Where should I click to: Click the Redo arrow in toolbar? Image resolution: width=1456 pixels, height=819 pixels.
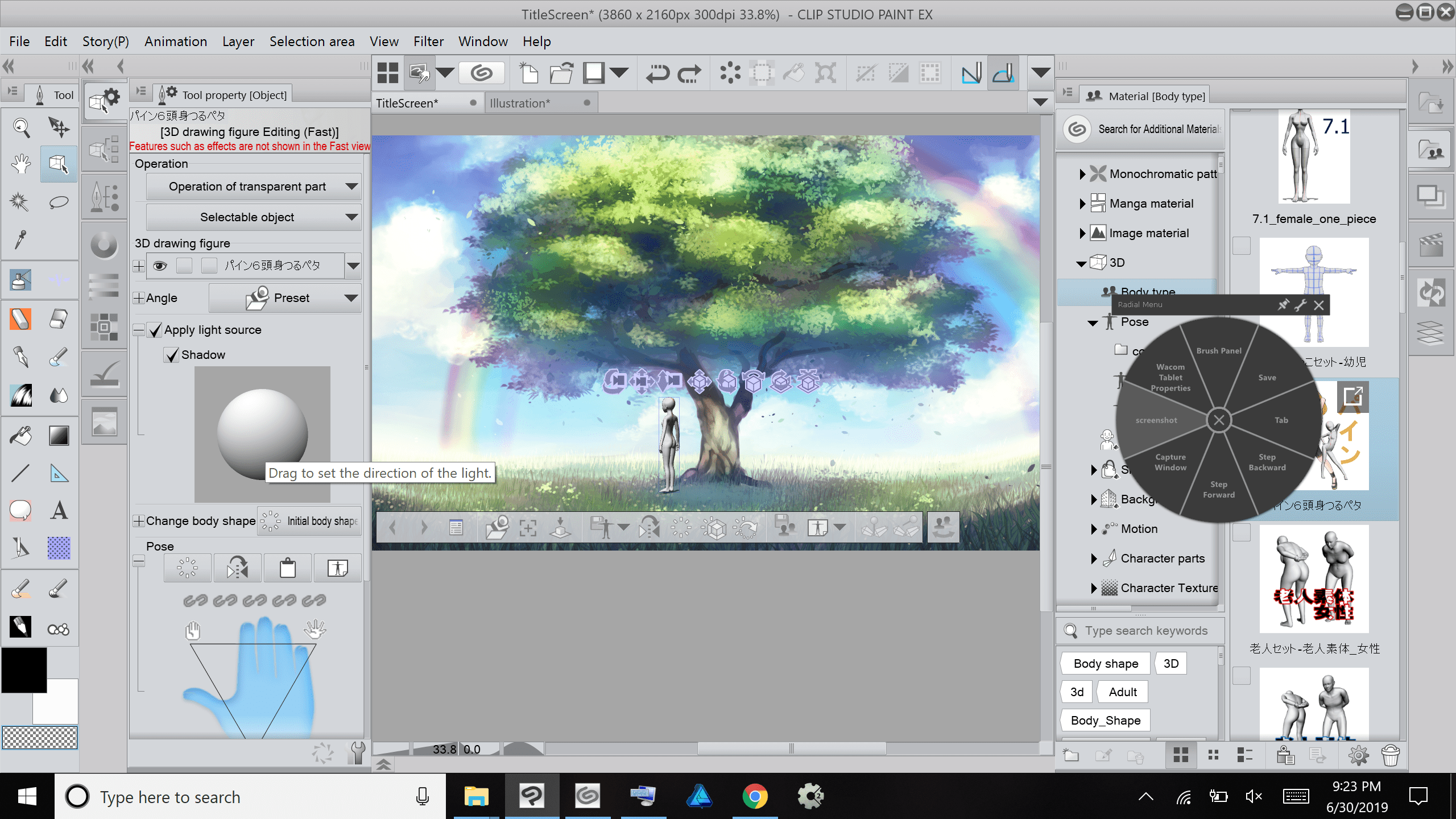(689, 73)
